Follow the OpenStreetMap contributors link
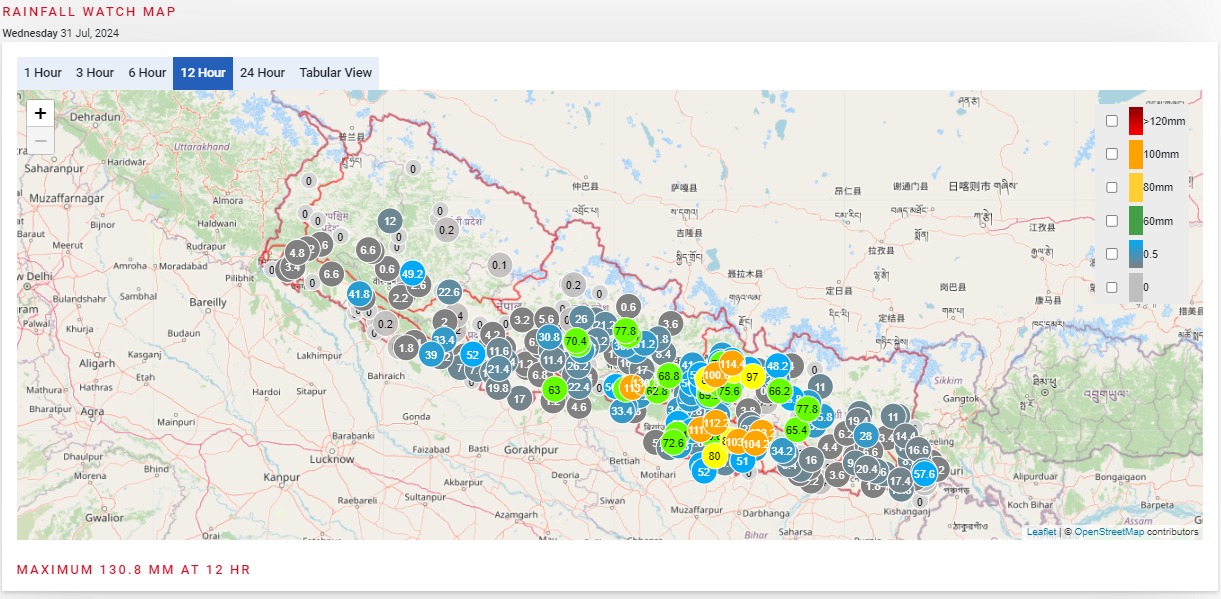The image size is (1221, 599). pos(1109,532)
